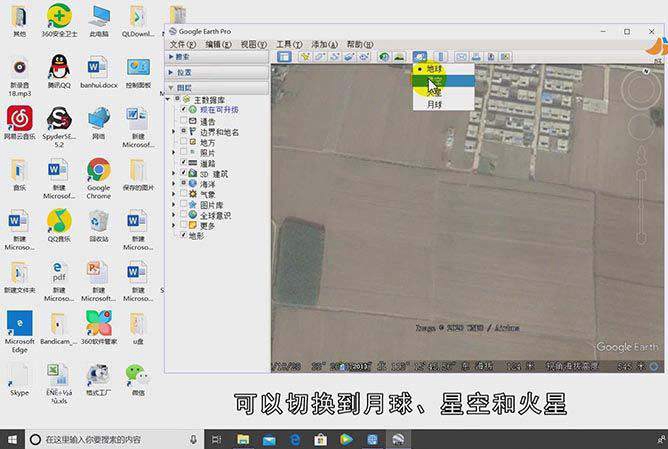Click the taskbar search input box
This screenshot has width=668, height=449.
(x=114, y=439)
